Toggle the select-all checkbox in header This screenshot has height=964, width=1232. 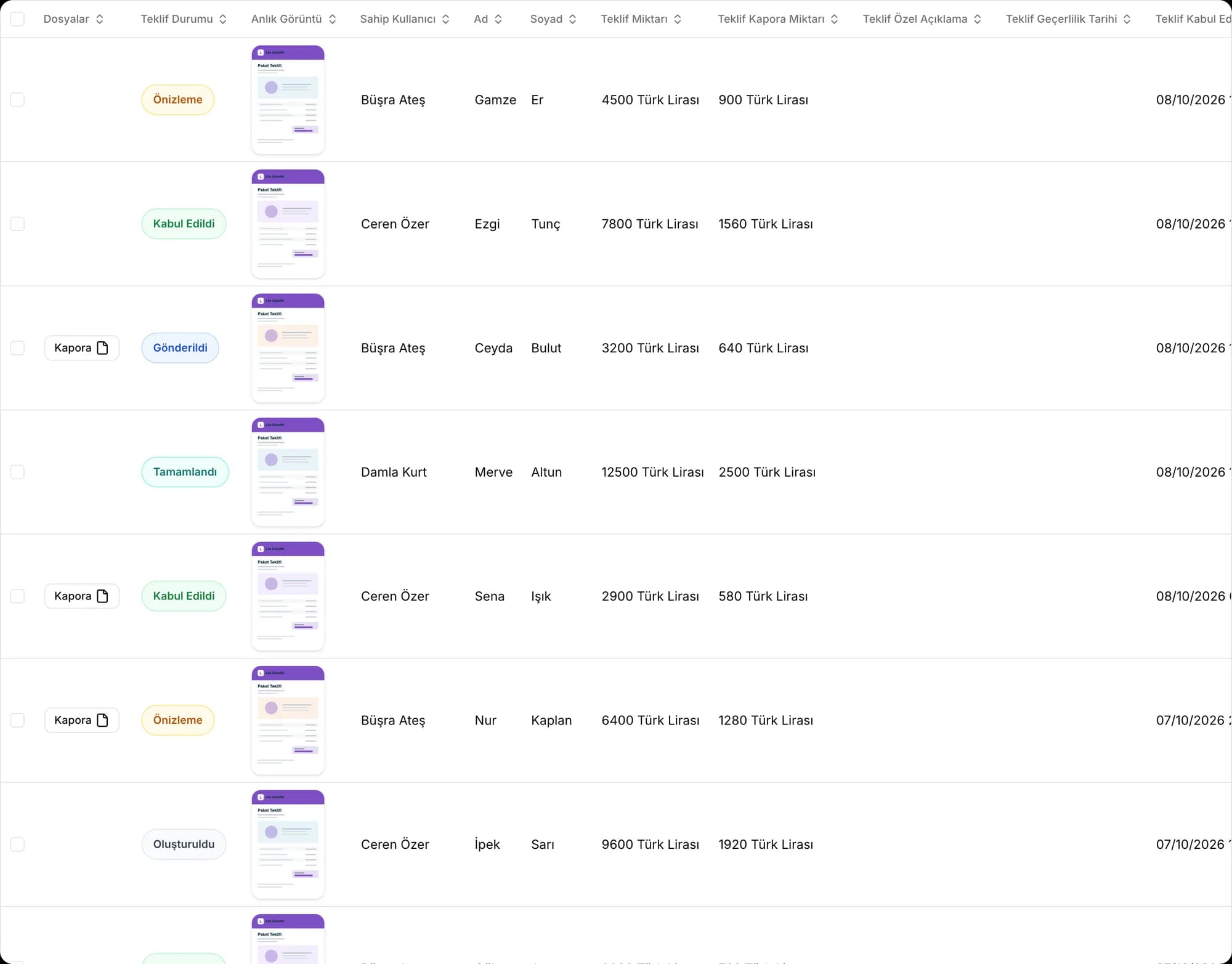tap(17, 19)
